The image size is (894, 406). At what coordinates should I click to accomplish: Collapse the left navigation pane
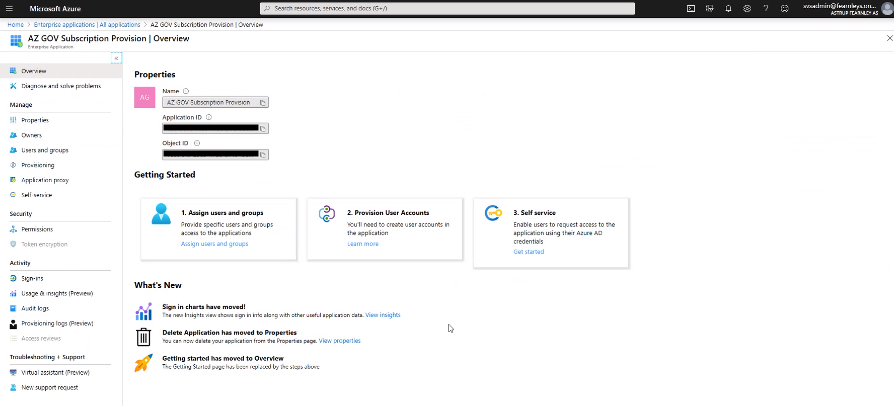116,58
